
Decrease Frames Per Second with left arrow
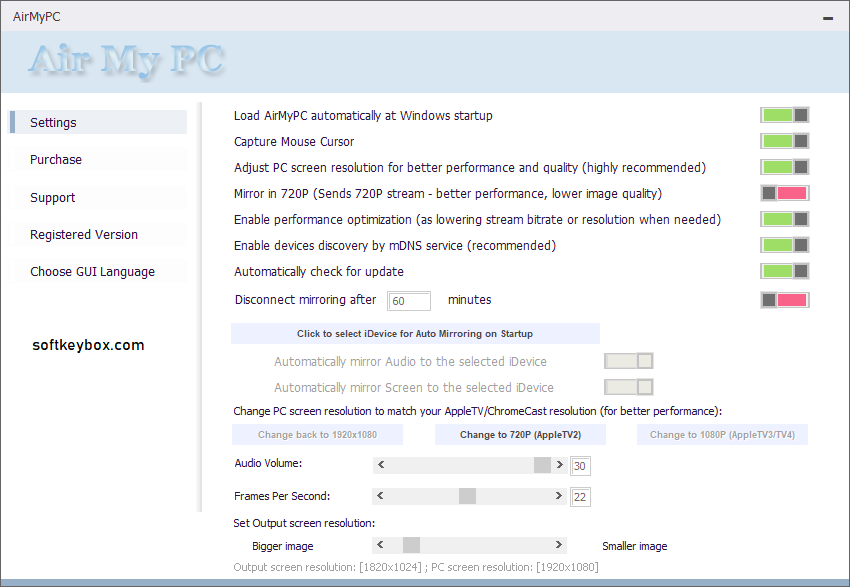point(381,496)
